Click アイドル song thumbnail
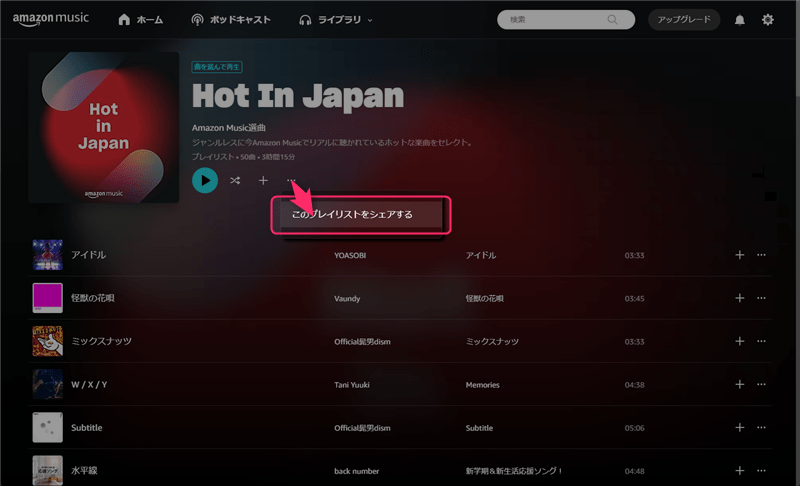The image size is (800, 486). tap(47, 254)
